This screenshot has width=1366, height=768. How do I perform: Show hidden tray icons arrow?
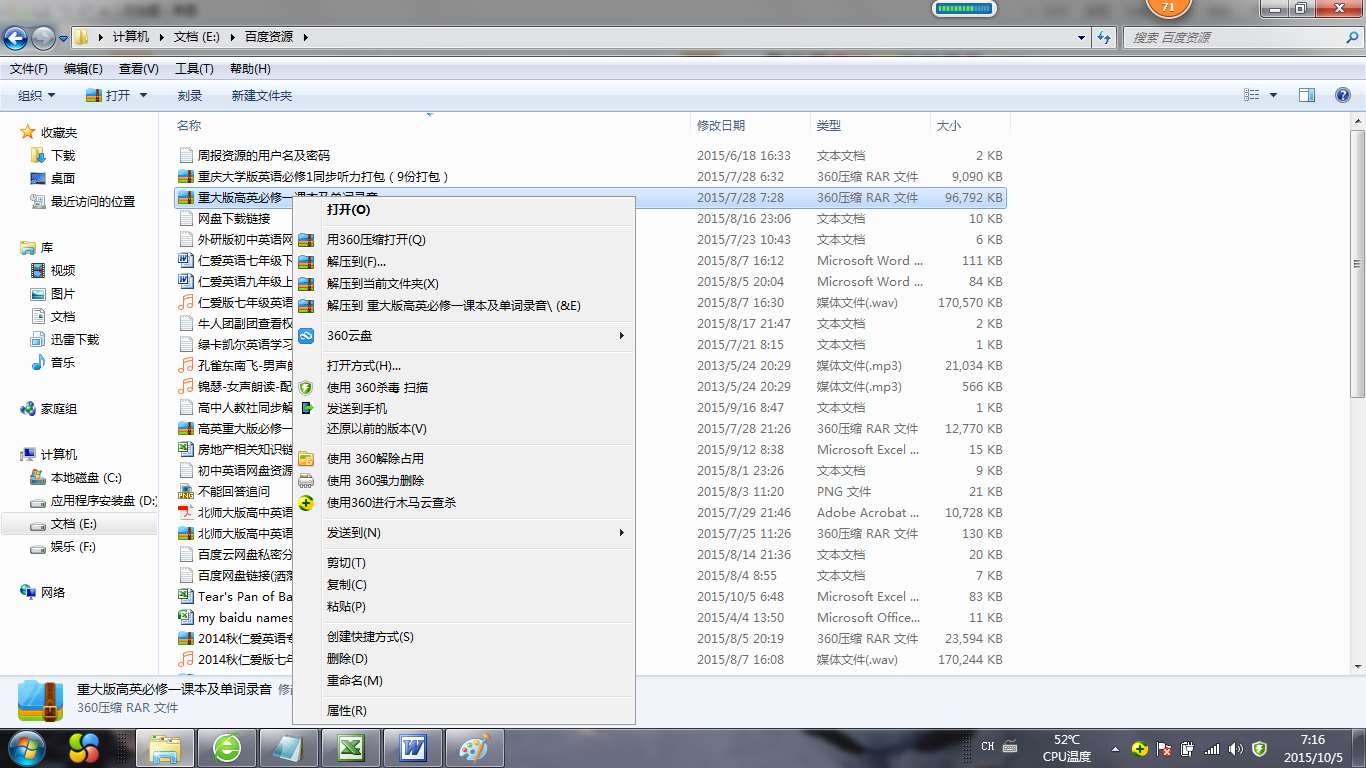[x=1116, y=748]
